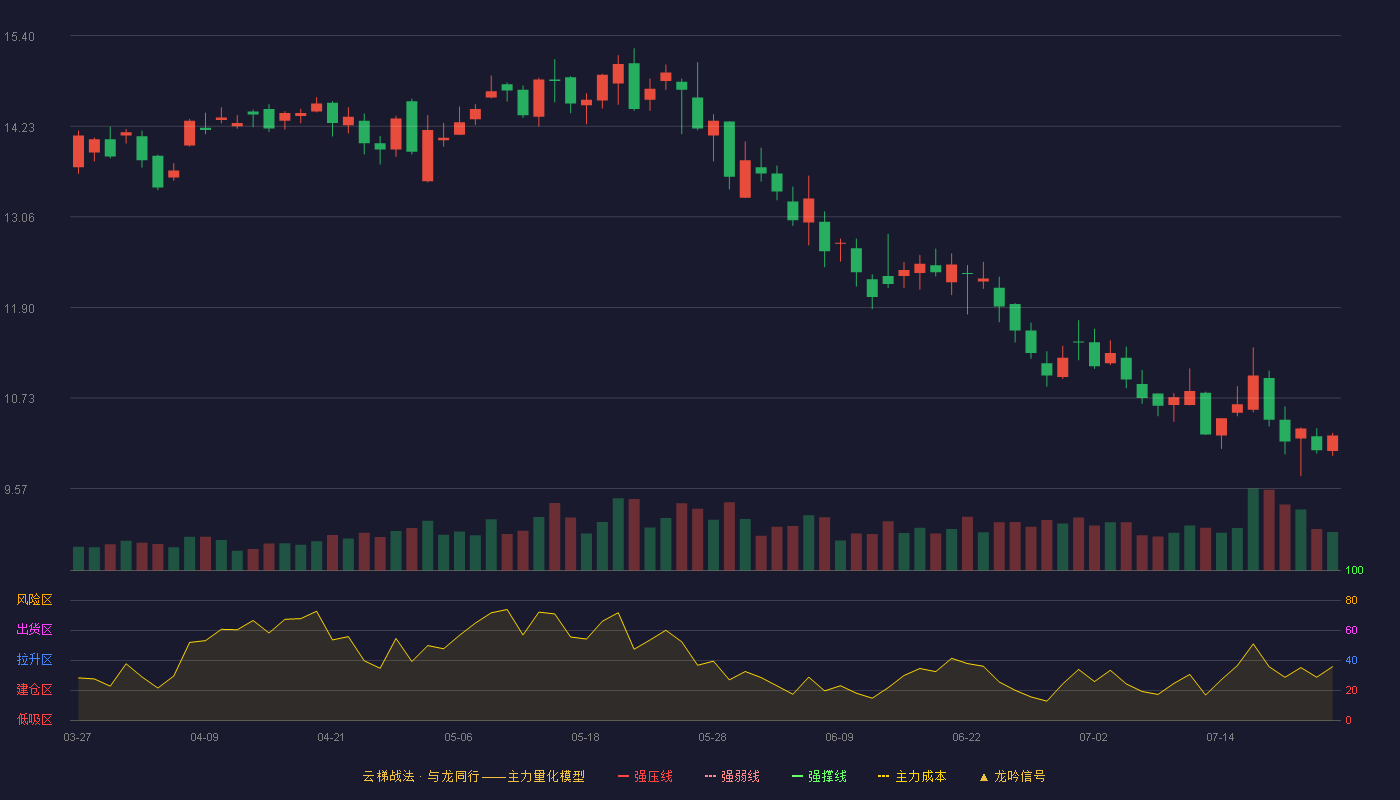
Task: Toggle the 主力成本 legend entry
Action: [912, 776]
